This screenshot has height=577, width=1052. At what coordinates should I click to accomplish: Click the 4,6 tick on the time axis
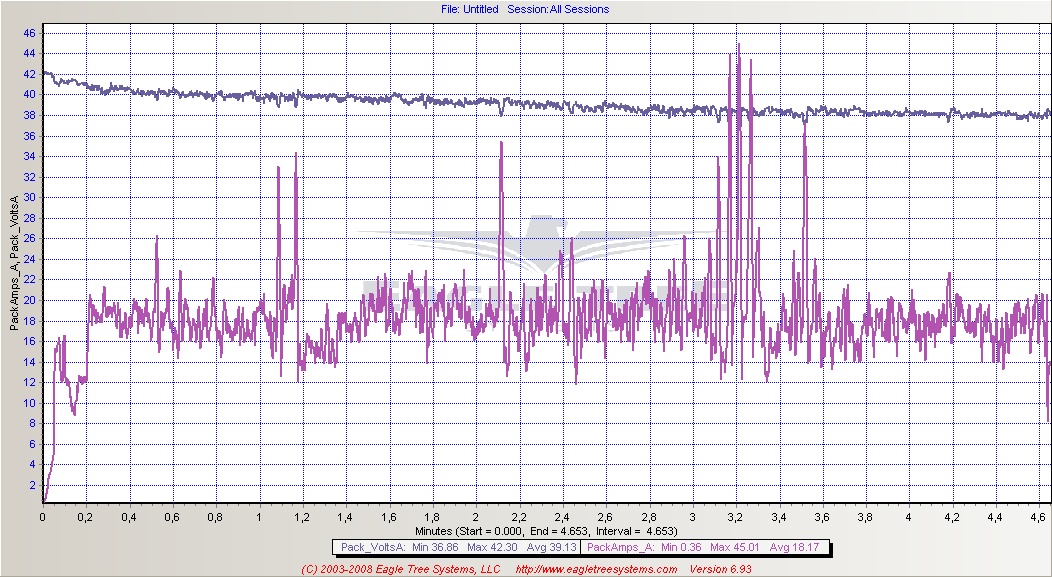1037,518
